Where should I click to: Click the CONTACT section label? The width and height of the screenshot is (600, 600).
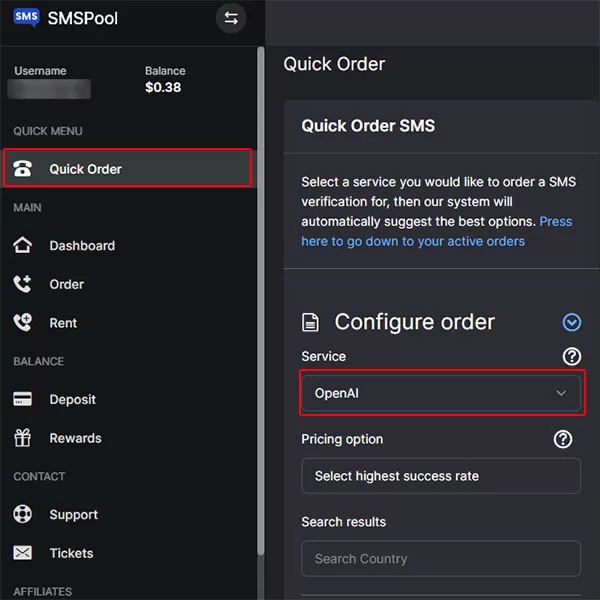pos(39,476)
